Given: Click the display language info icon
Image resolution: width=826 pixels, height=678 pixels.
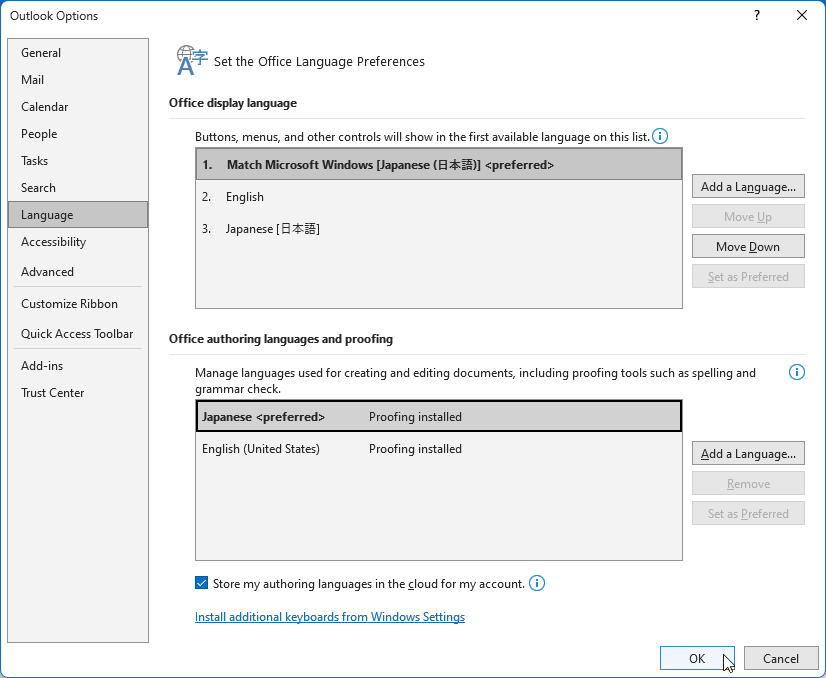Looking at the screenshot, I should click(660, 136).
